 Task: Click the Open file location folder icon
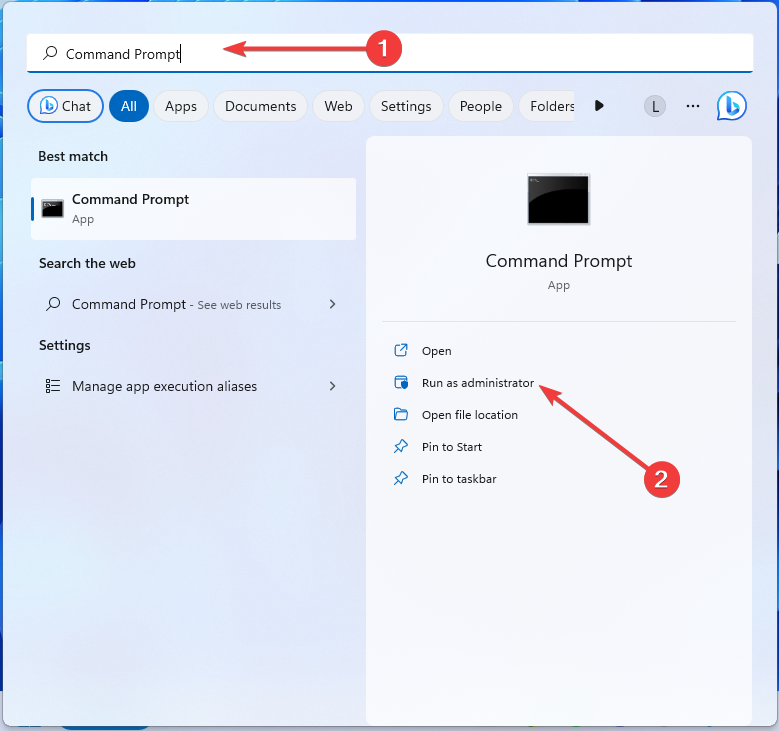[401, 414]
